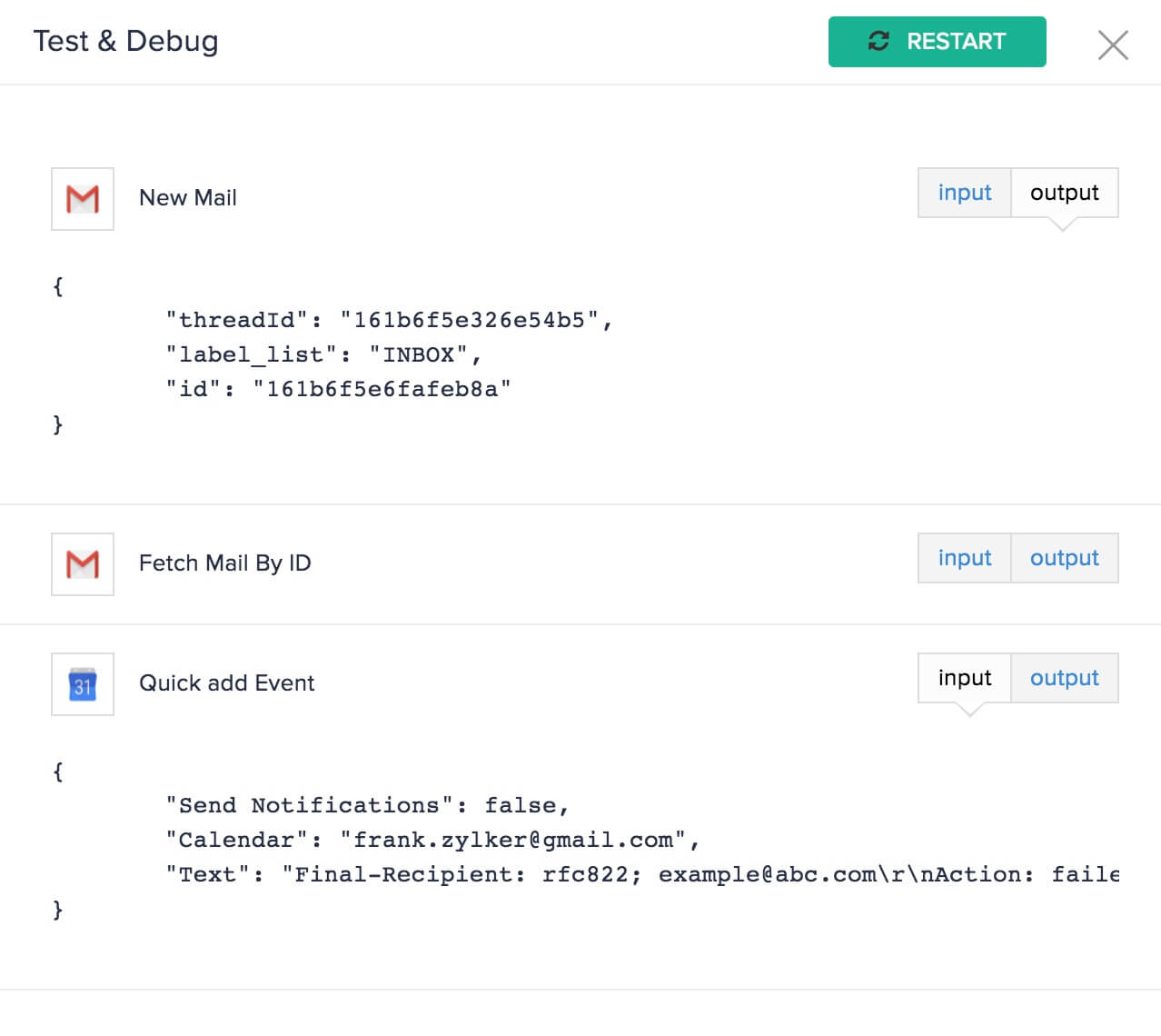This screenshot has height=1036, width=1161.
Task: Click the Text field's Final-Recipient value
Action: [x=700, y=874]
